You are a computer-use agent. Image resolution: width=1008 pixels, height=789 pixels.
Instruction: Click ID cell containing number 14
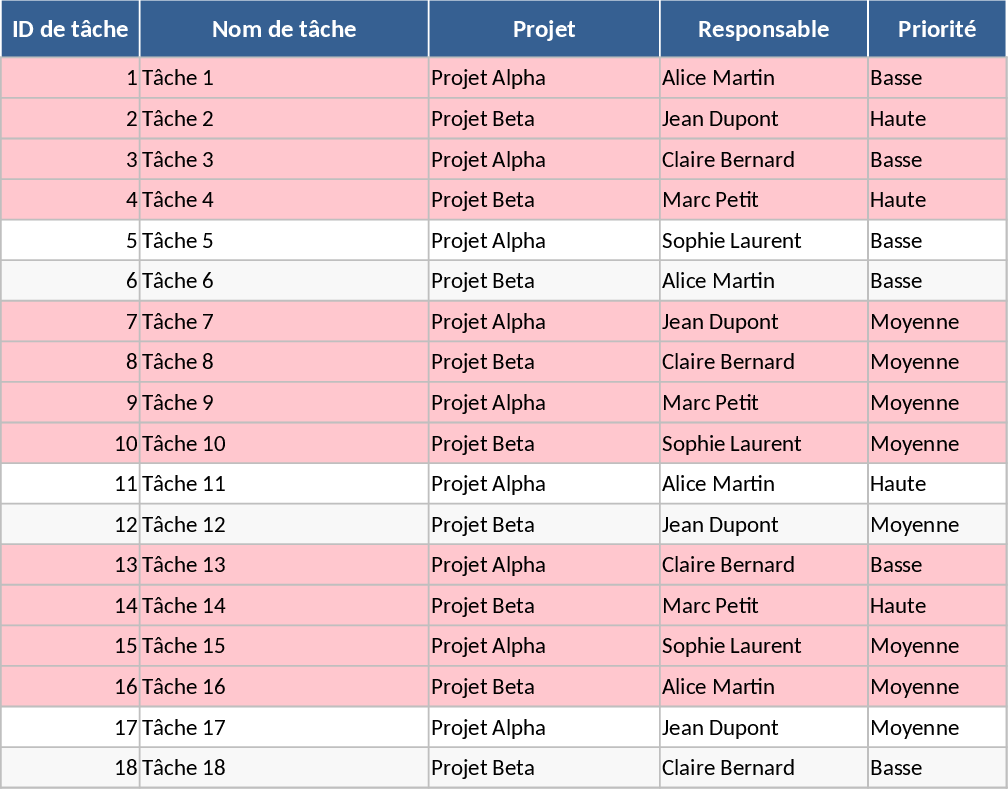pos(70,606)
